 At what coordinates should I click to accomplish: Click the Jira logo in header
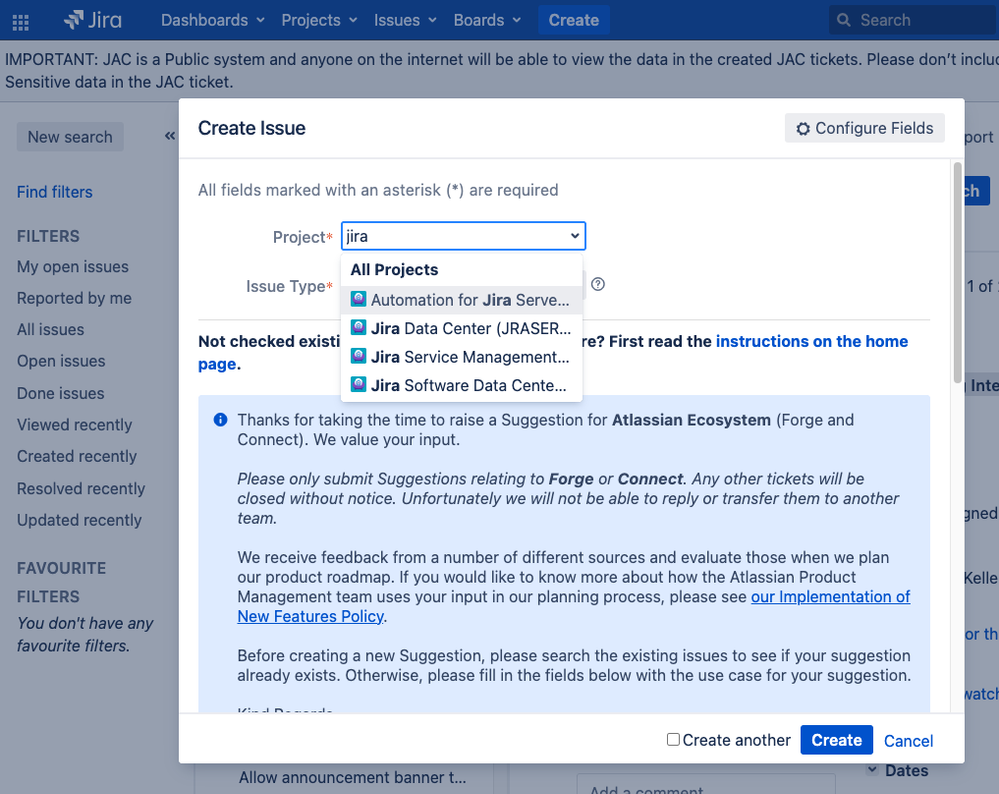point(93,20)
